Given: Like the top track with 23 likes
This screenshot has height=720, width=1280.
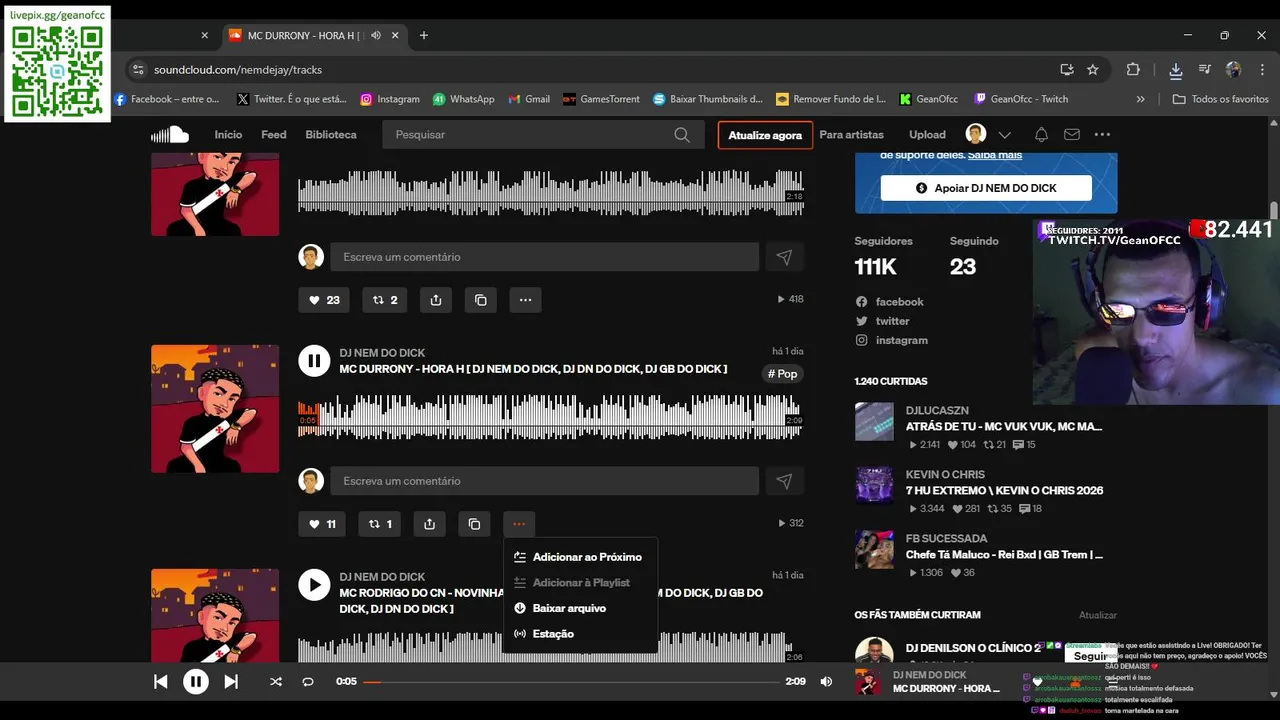Looking at the screenshot, I should click(x=324, y=300).
